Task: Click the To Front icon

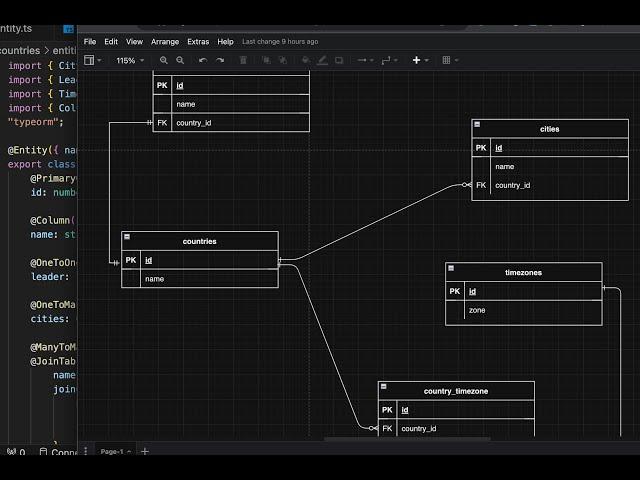Action: point(266,60)
